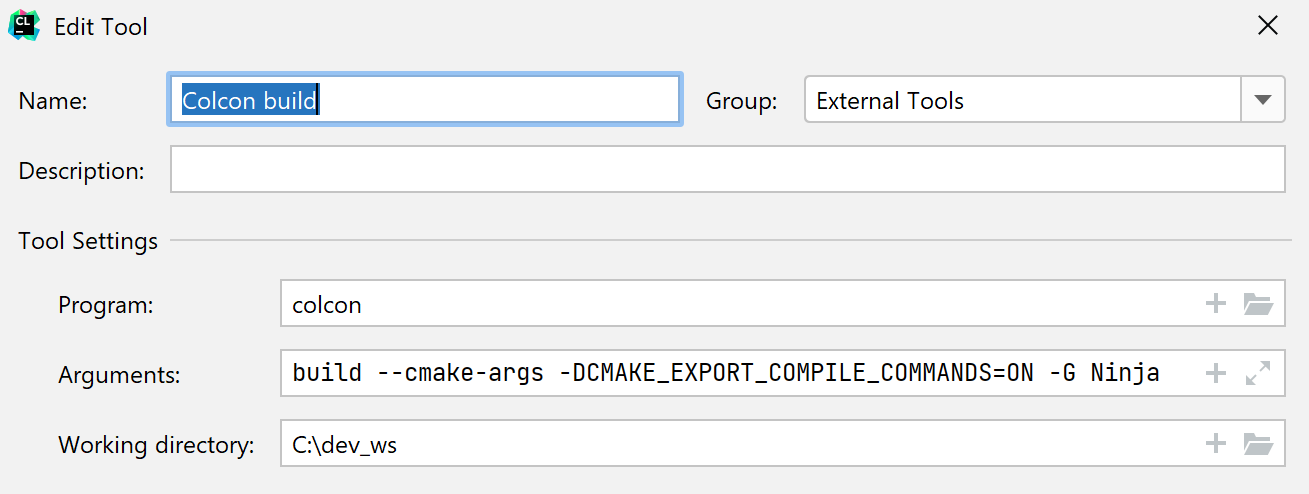
Task: Browse for the Program executable folder icon
Action: point(1257,304)
